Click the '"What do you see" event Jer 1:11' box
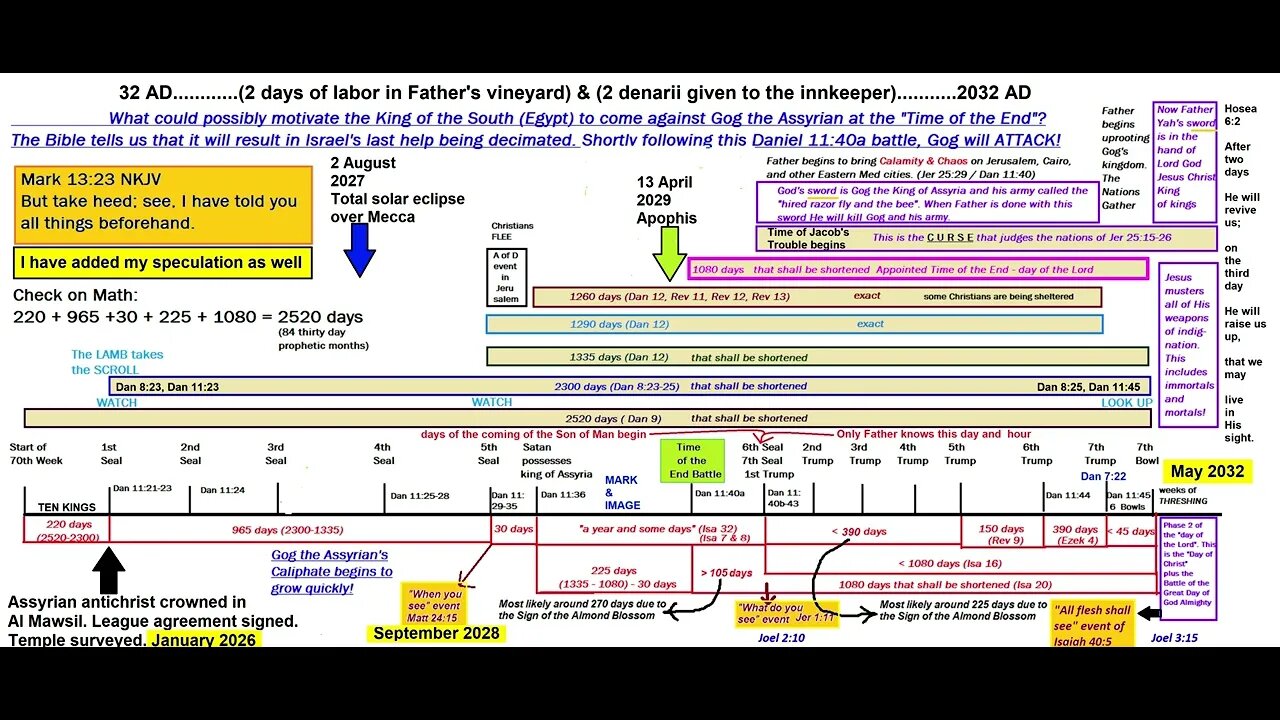 point(786,613)
